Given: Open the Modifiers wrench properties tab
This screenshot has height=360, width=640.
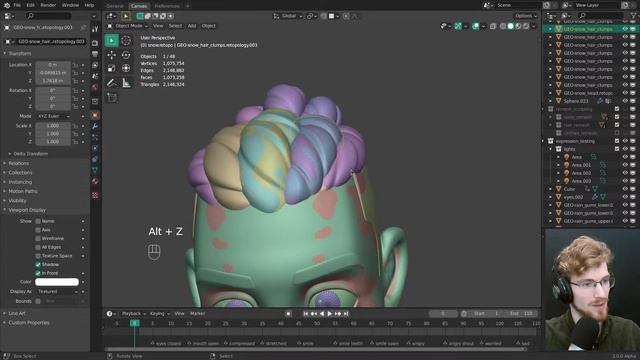Looking at the screenshot, I should click(x=95, y=126).
